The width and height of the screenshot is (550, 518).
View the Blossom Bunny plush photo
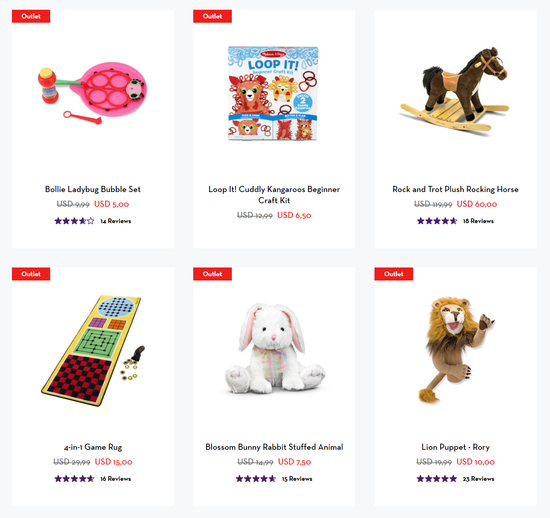(274, 349)
